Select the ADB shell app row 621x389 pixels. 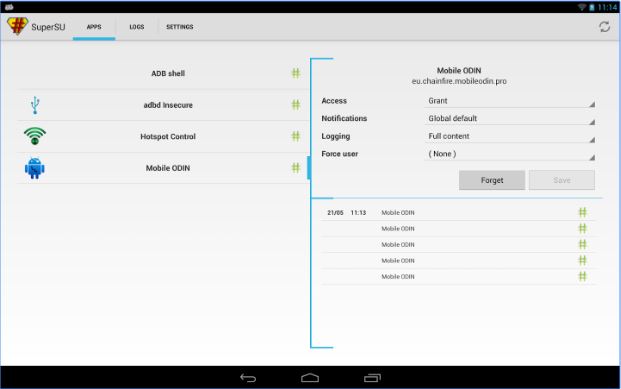coord(163,73)
